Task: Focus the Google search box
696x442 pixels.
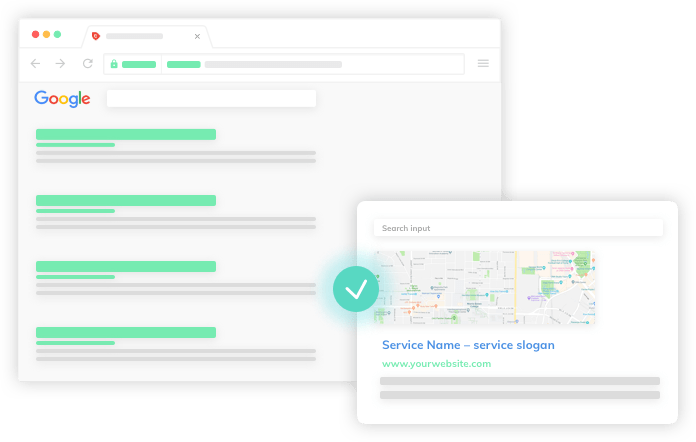Action: click(211, 98)
